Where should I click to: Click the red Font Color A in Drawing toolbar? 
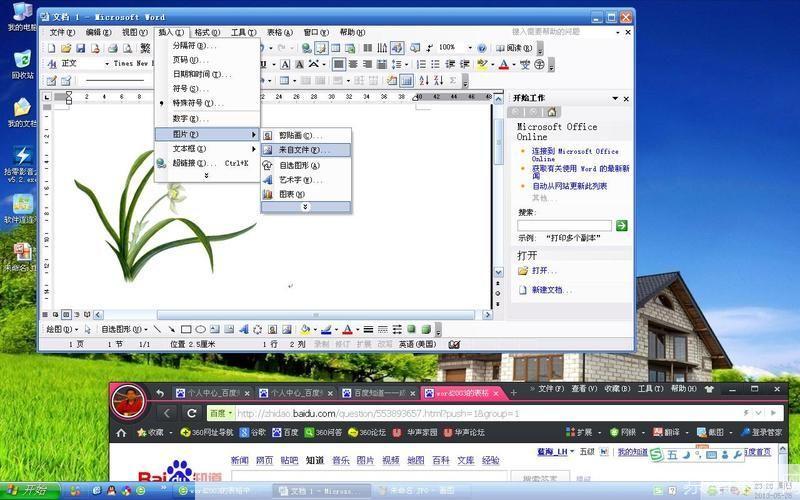347,329
